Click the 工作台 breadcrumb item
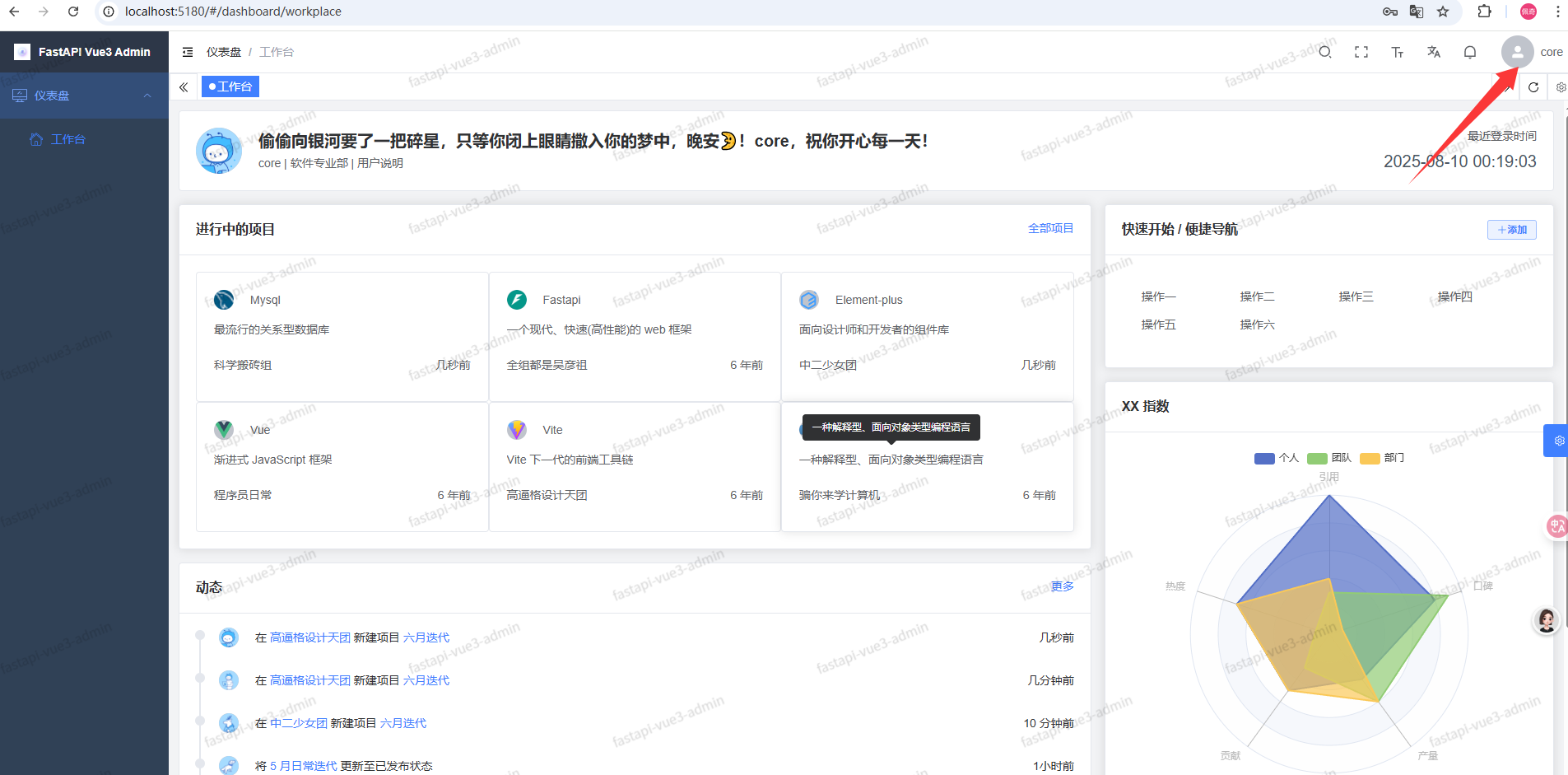This screenshot has height=775, width=1568. (277, 52)
